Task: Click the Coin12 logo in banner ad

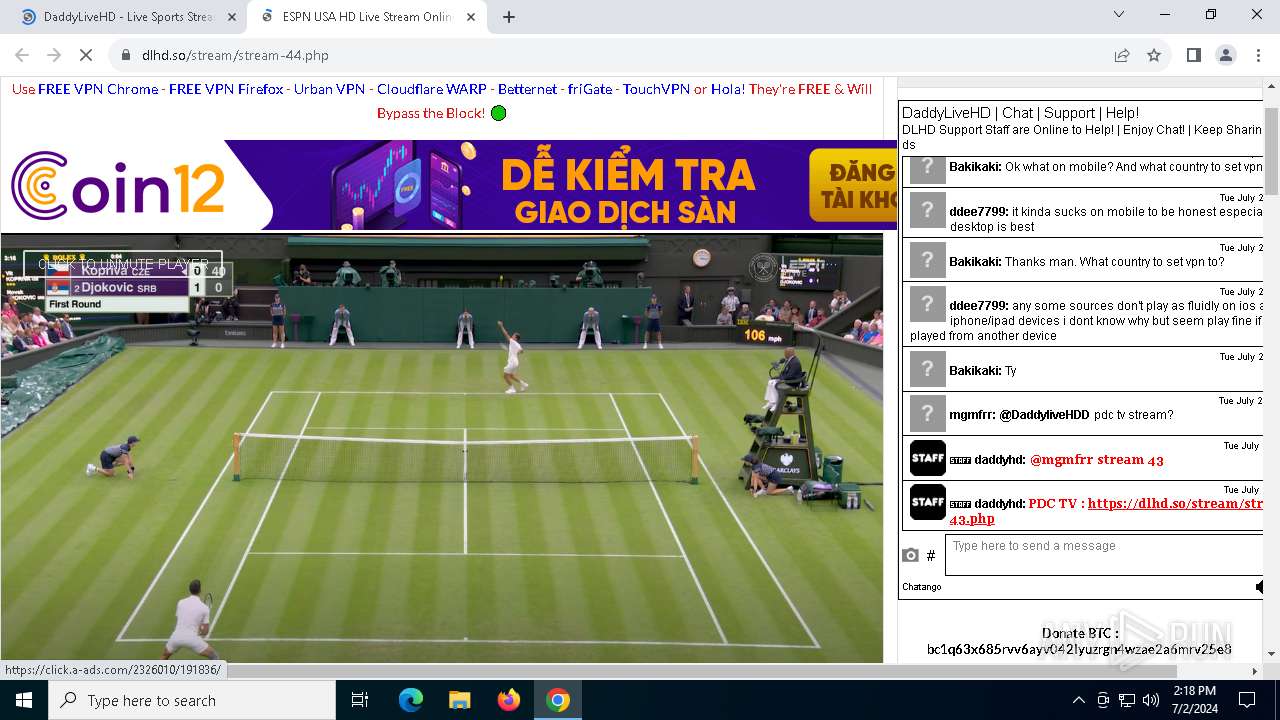Action: tap(118, 185)
